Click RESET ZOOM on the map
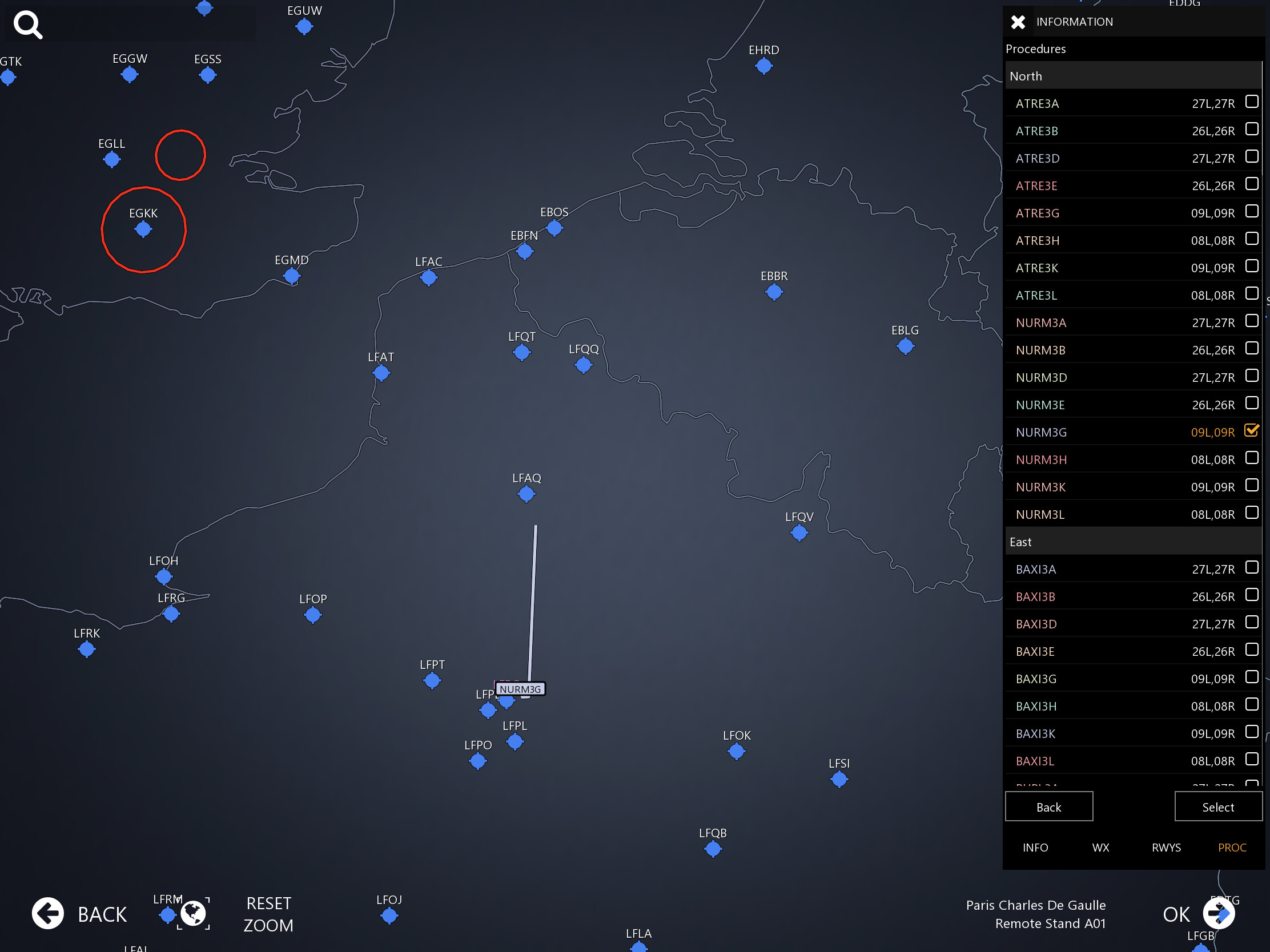 point(268,914)
